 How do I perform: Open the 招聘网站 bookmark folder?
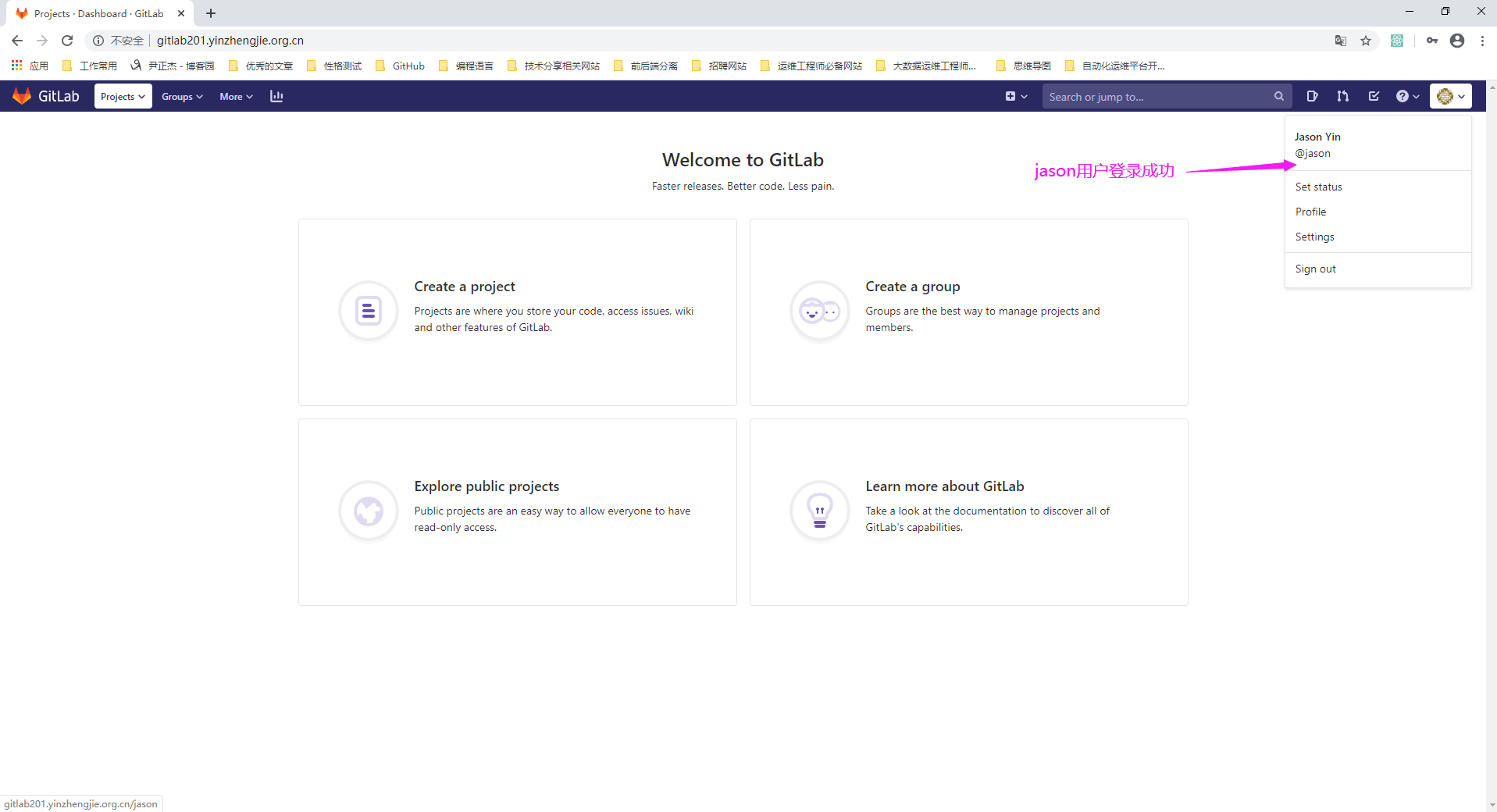coord(719,66)
